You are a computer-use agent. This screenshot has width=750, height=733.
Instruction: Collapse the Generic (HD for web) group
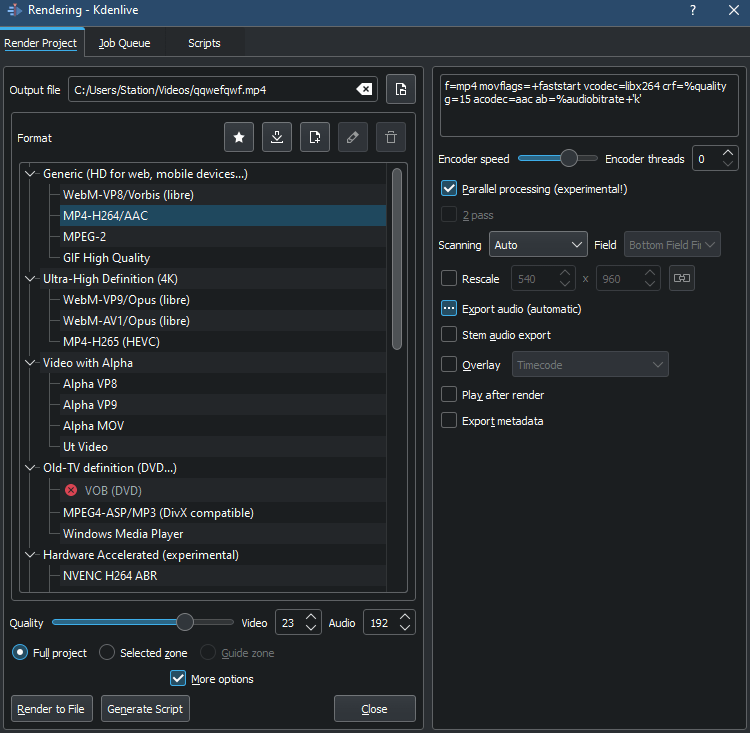(31, 173)
